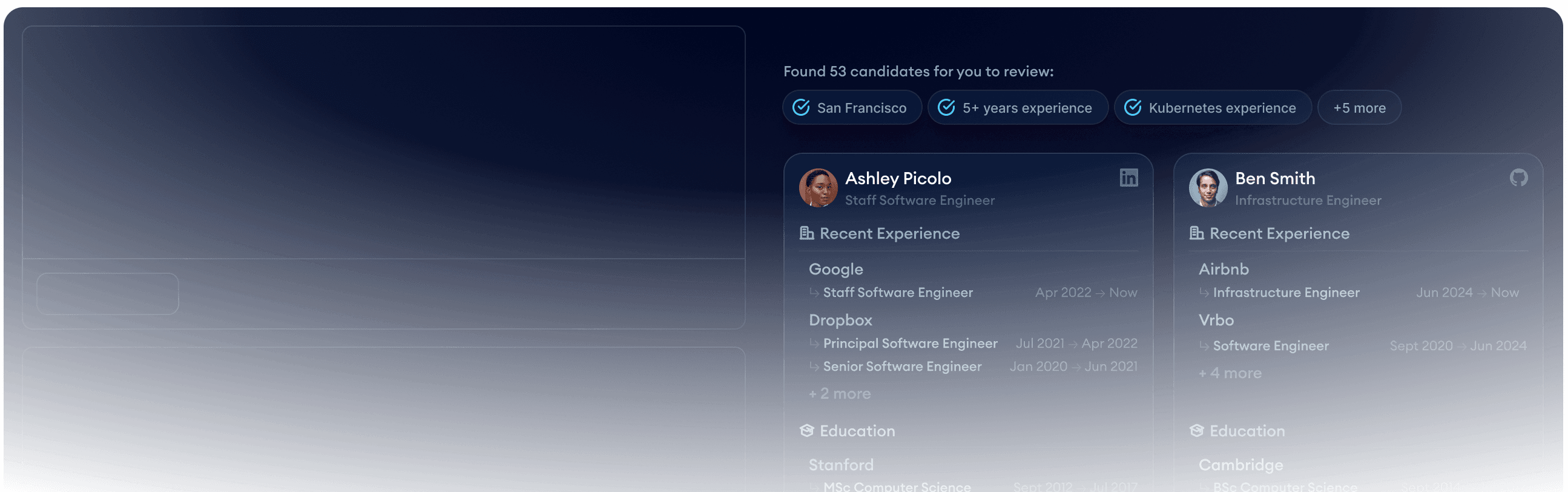1568x492 pixels.
Task: Click the building icon in Ben's Recent Experience
Action: point(1196,233)
